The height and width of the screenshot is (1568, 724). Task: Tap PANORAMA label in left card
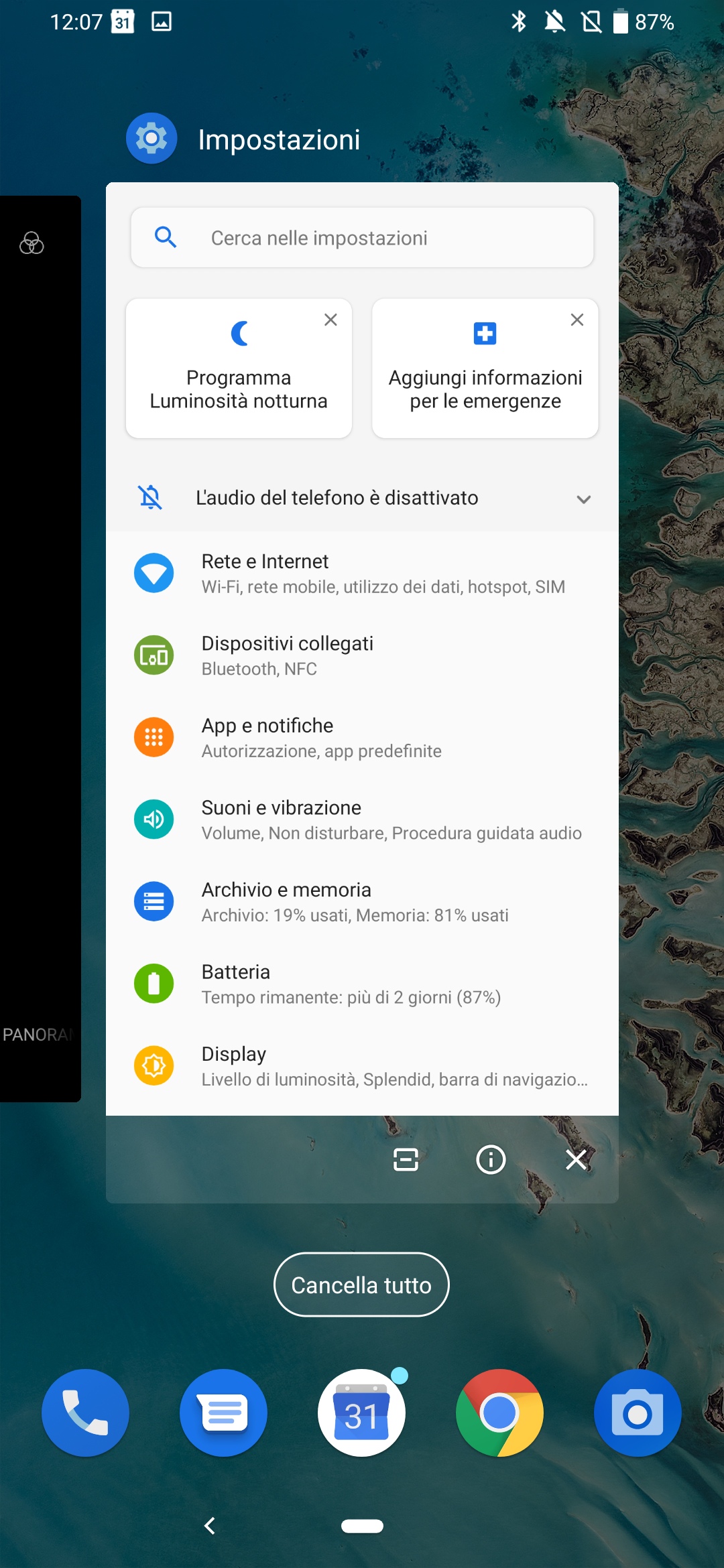[x=38, y=1035]
